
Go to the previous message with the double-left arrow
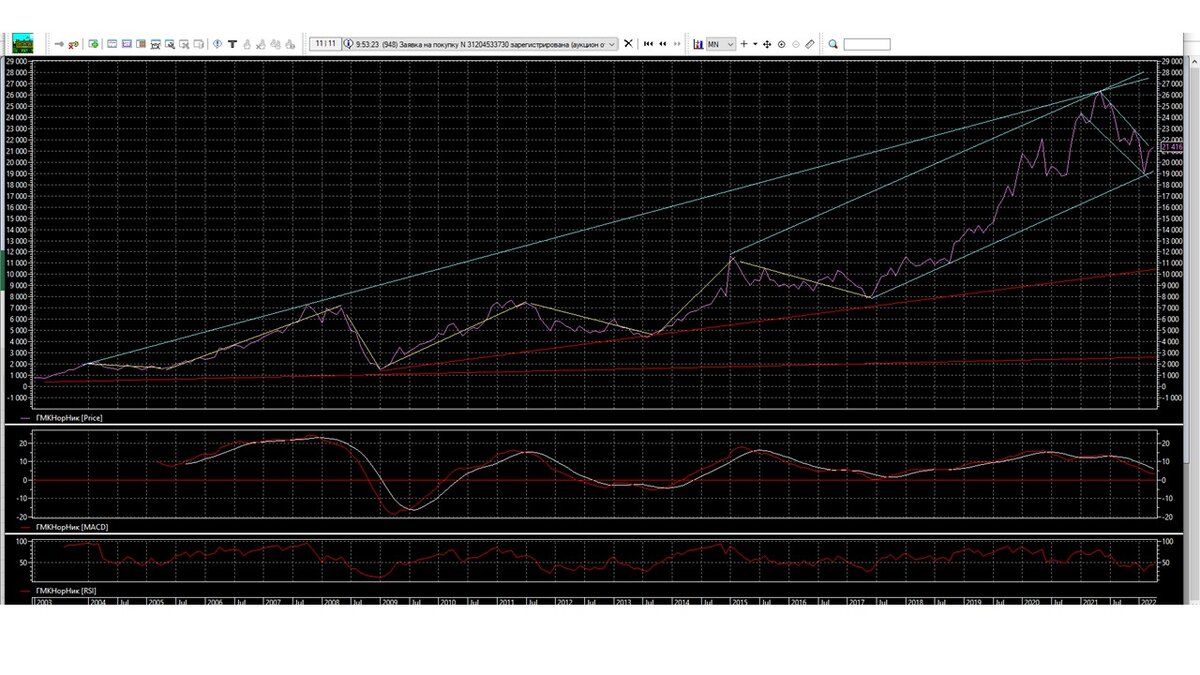[663, 44]
